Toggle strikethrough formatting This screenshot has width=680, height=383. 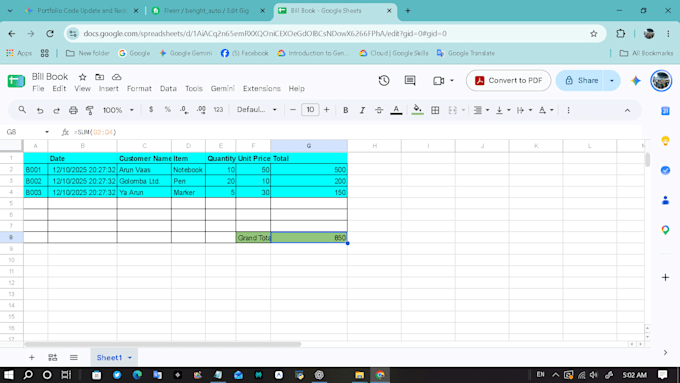pos(379,110)
